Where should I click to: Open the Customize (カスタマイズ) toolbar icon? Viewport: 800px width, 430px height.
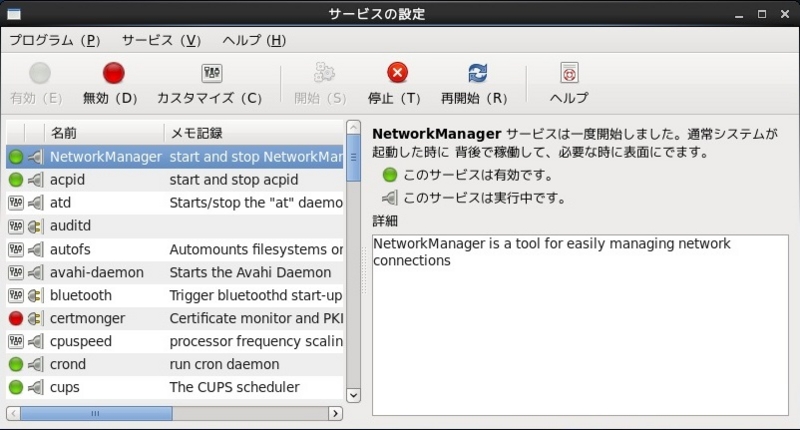[x=212, y=73]
